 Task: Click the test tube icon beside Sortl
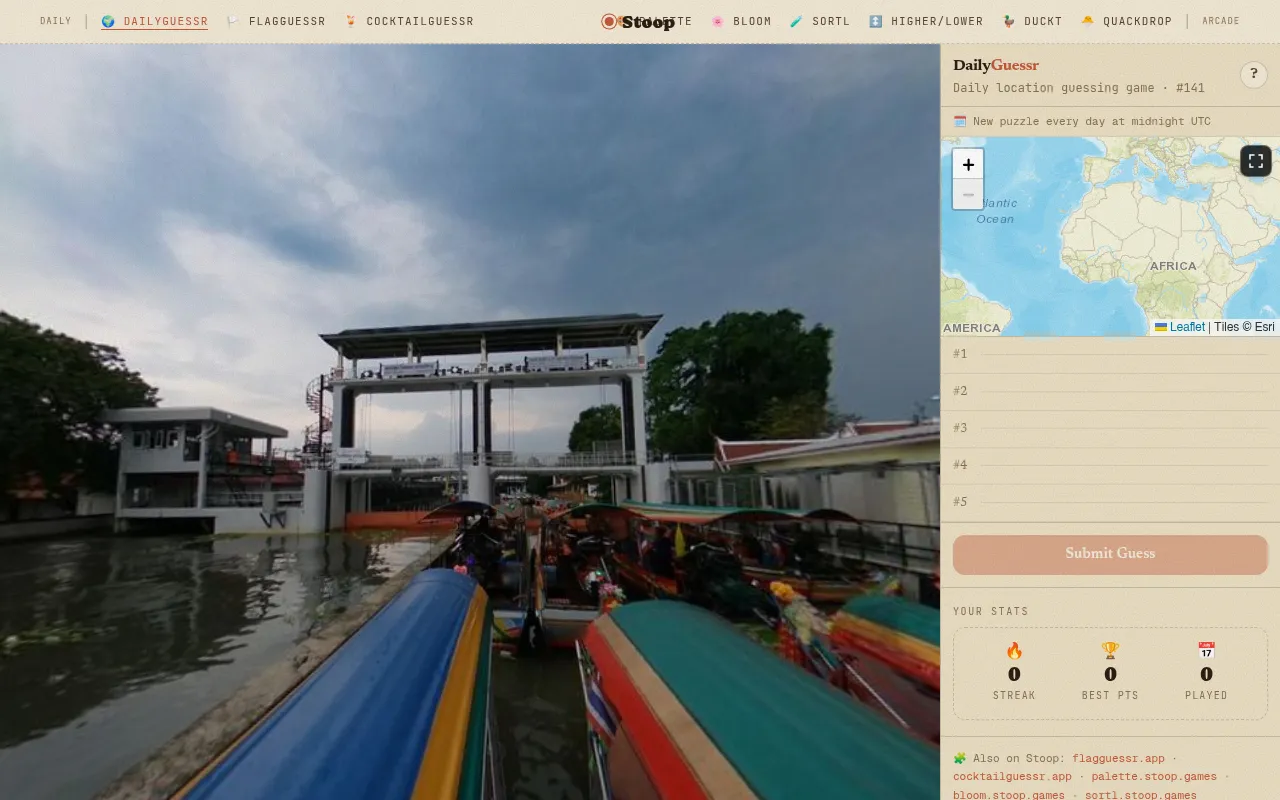tap(797, 21)
